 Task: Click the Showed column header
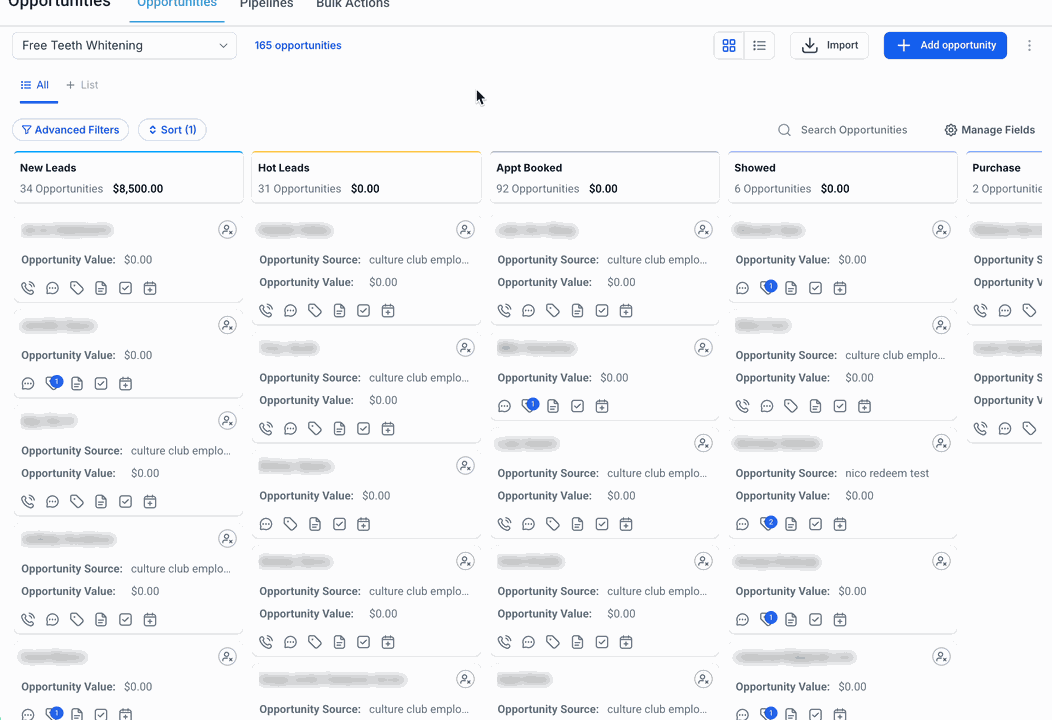coord(843,178)
